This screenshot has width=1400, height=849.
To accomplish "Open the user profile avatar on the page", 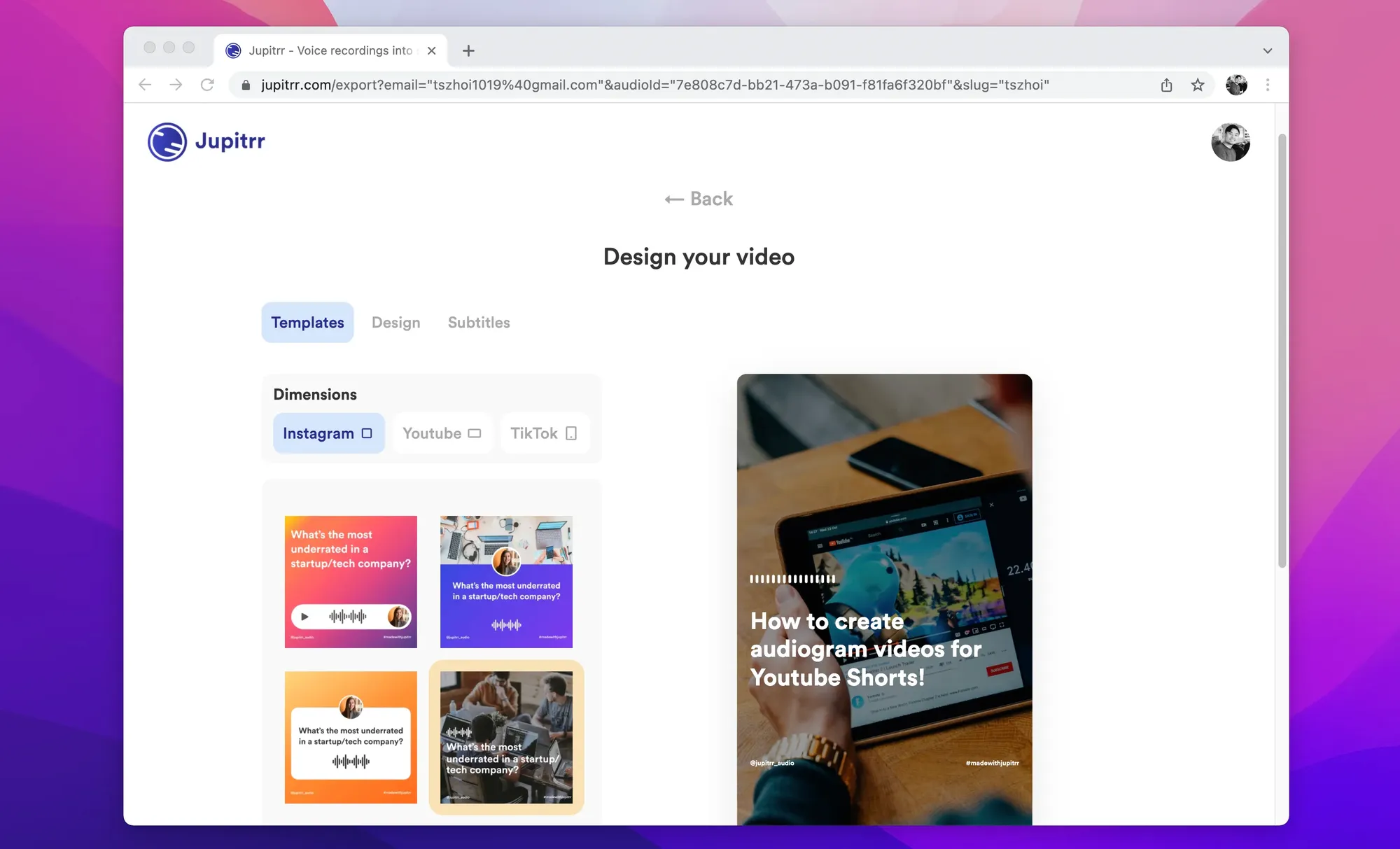I will 1231,142.
